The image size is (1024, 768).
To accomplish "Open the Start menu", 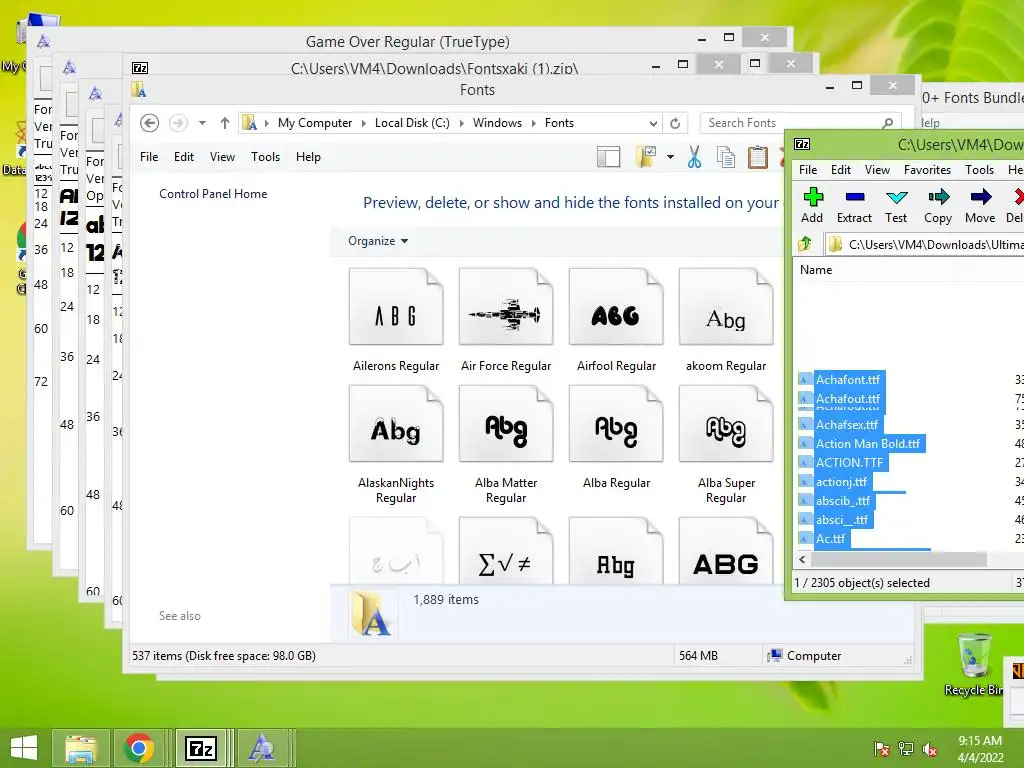I will tap(24, 748).
